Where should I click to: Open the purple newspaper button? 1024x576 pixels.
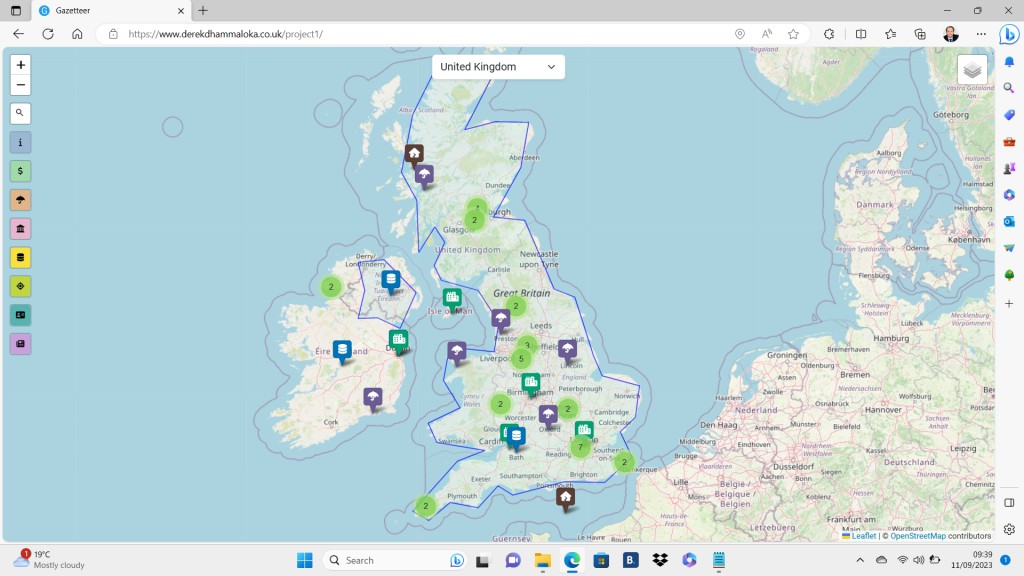tap(21, 344)
